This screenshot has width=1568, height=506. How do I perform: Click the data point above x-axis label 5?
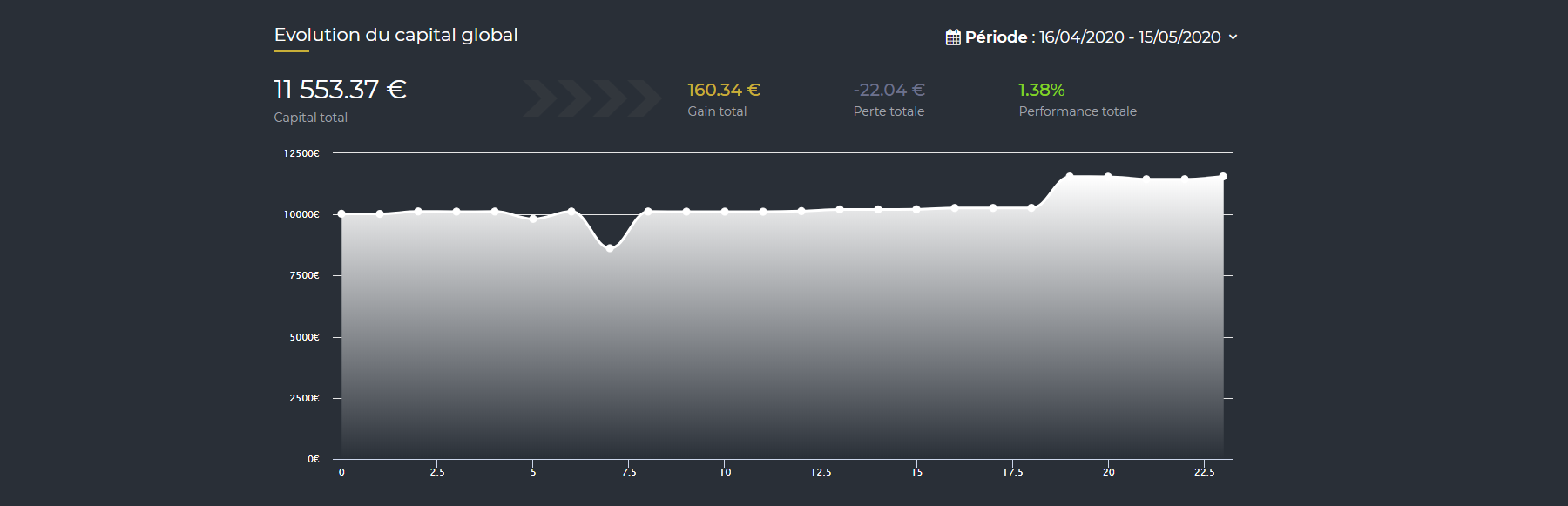(533, 219)
